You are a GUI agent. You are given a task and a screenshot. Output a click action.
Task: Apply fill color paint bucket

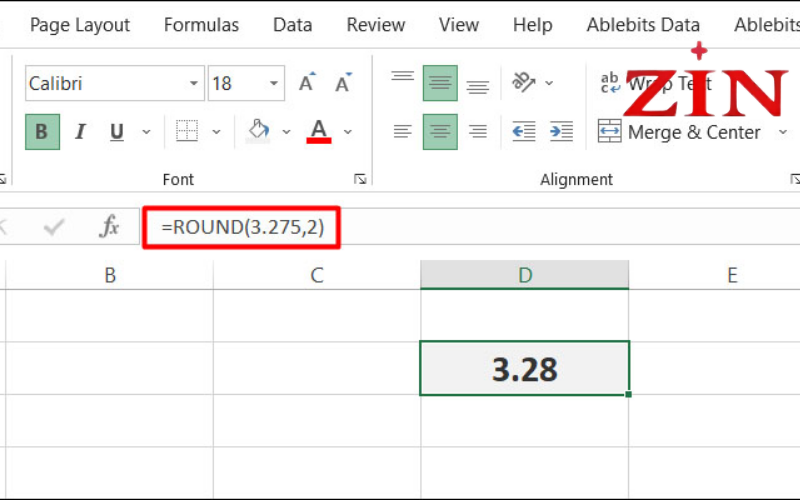pos(258,131)
